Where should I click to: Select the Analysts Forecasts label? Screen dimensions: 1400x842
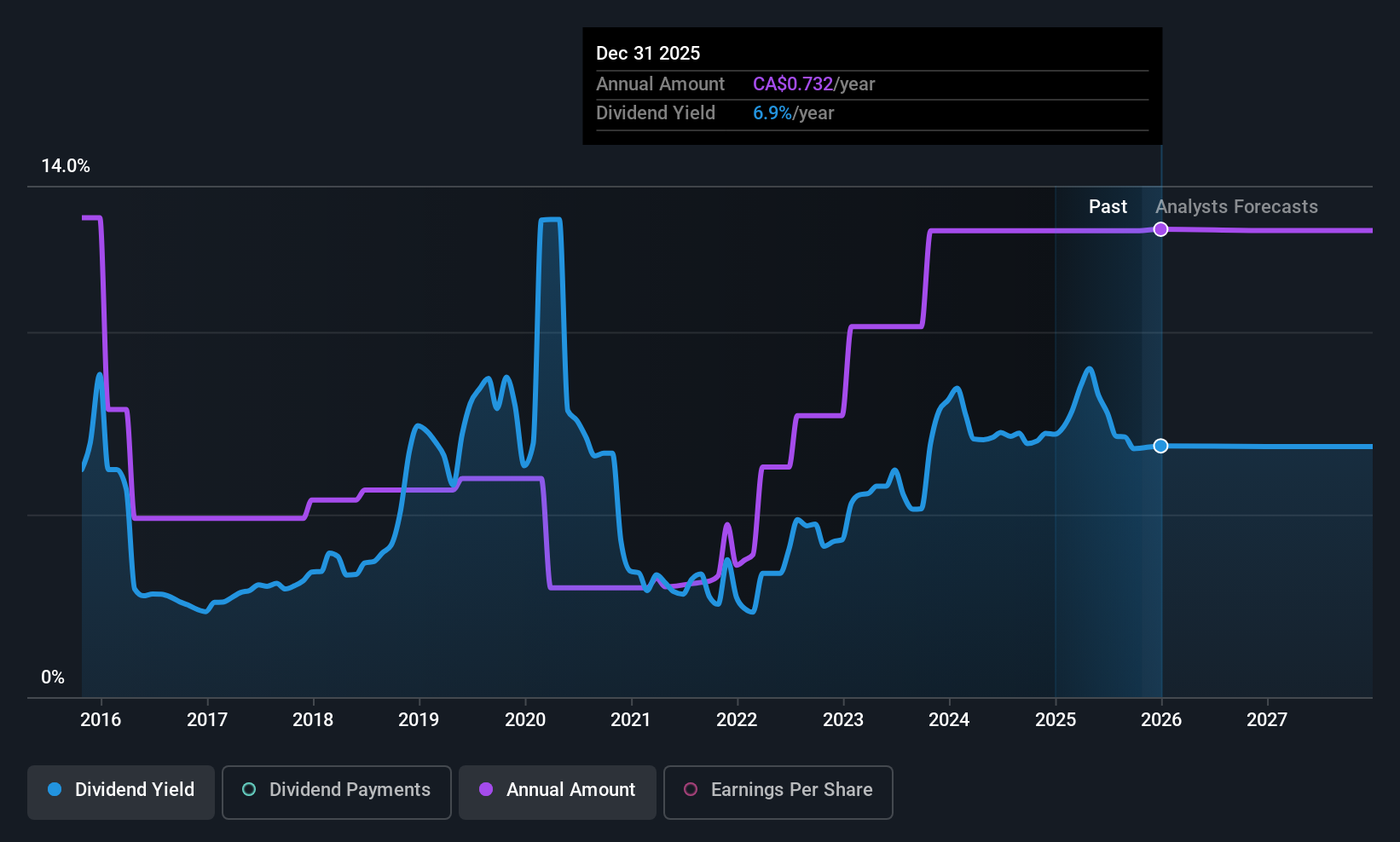pyautogui.click(x=1236, y=206)
